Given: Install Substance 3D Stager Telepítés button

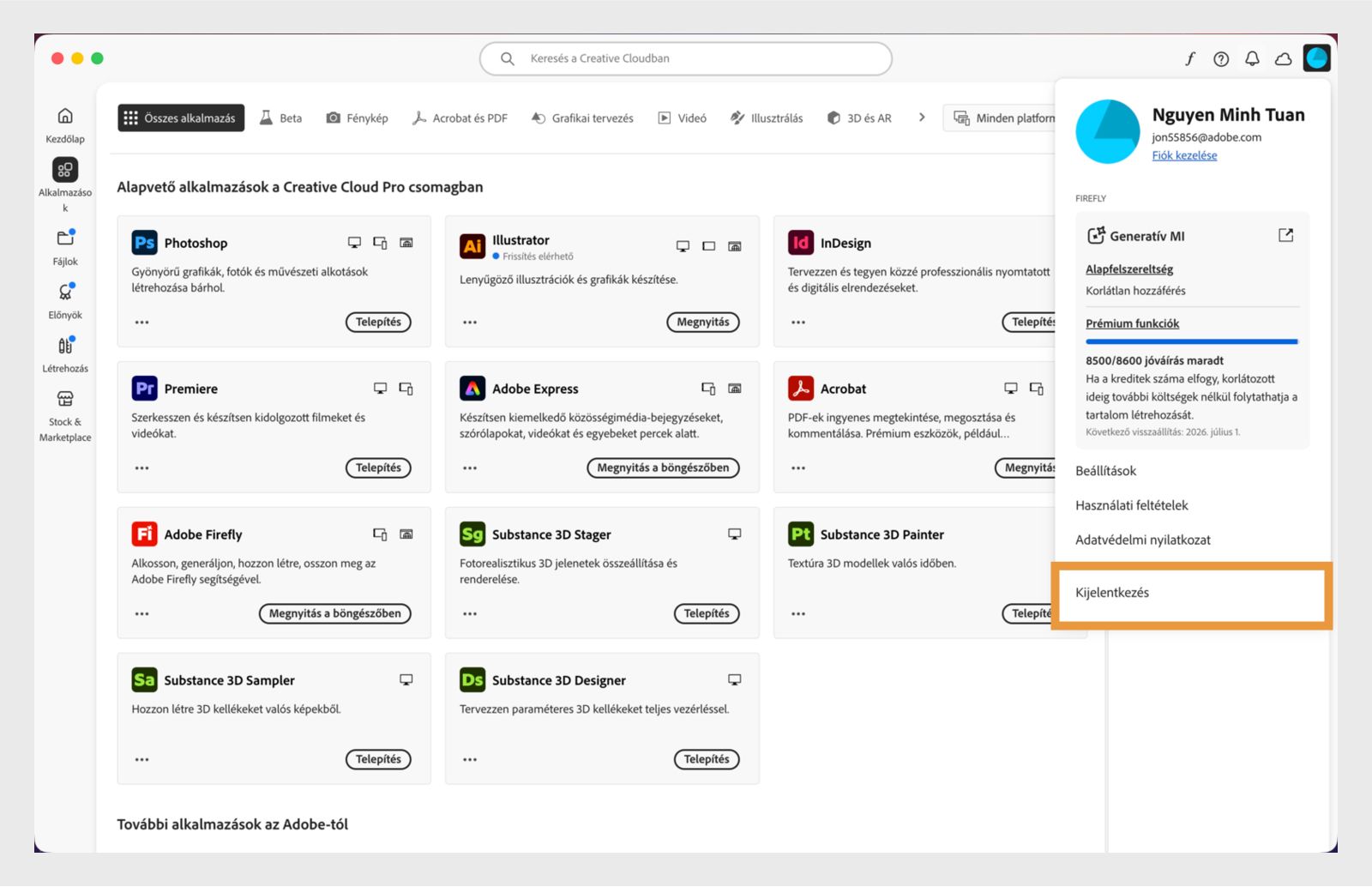Looking at the screenshot, I should point(707,613).
